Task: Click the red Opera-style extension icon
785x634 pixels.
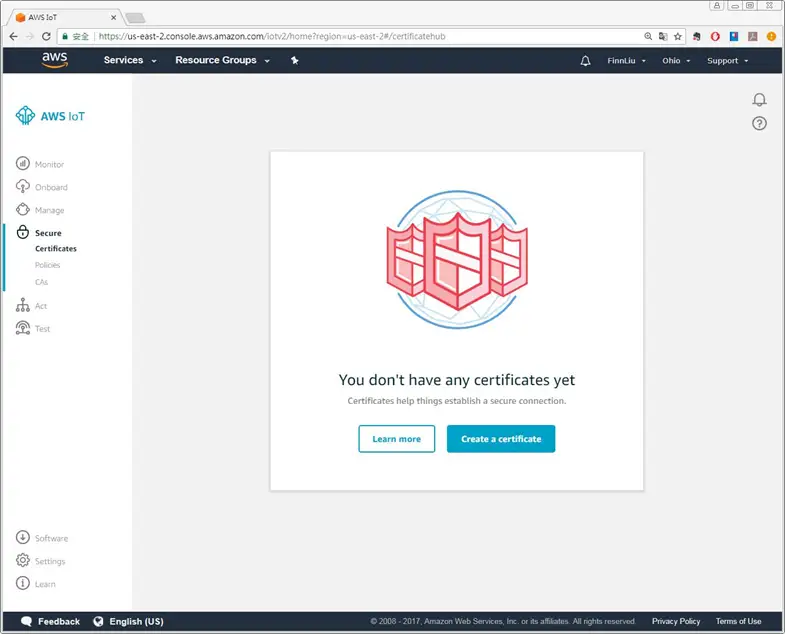Action: click(x=715, y=36)
